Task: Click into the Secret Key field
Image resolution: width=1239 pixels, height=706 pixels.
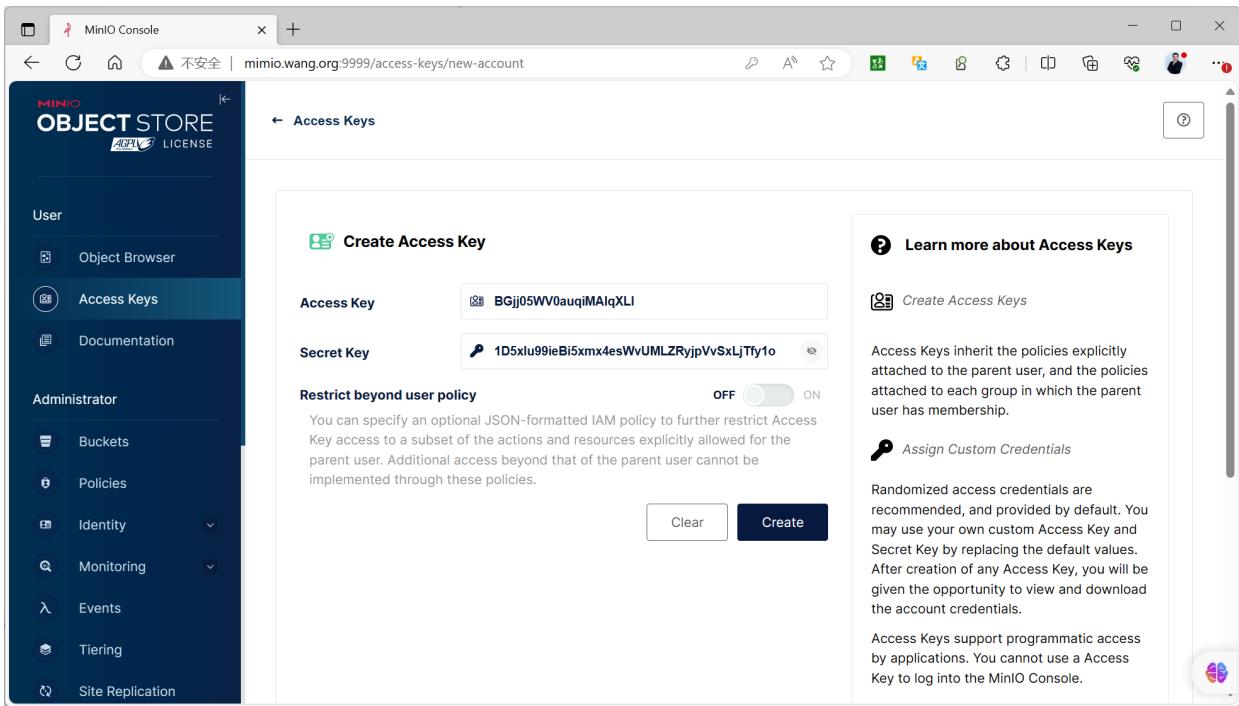Action: point(644,351)
